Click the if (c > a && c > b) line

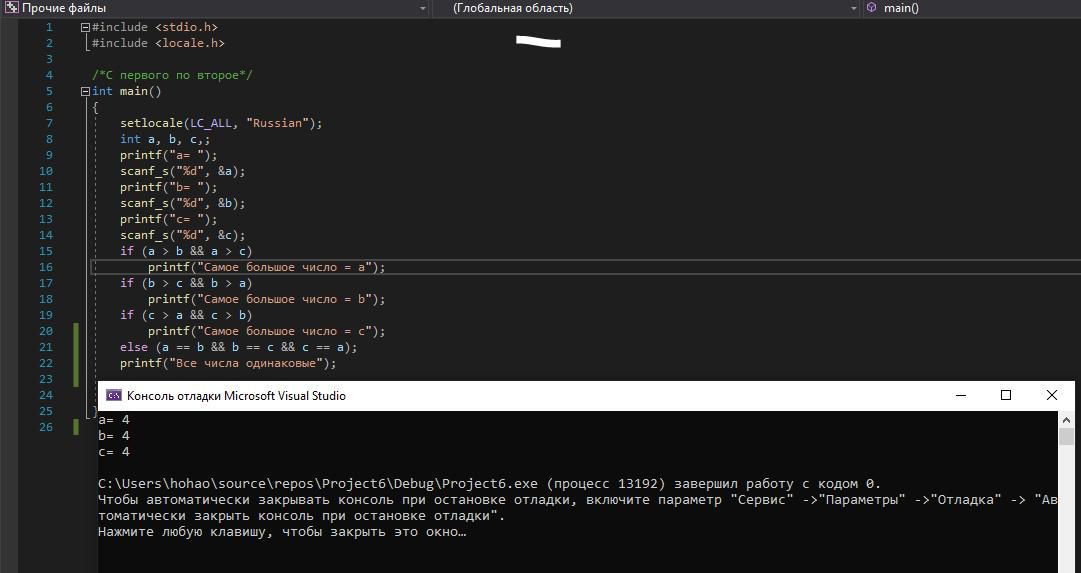click(x=186, y=314)
